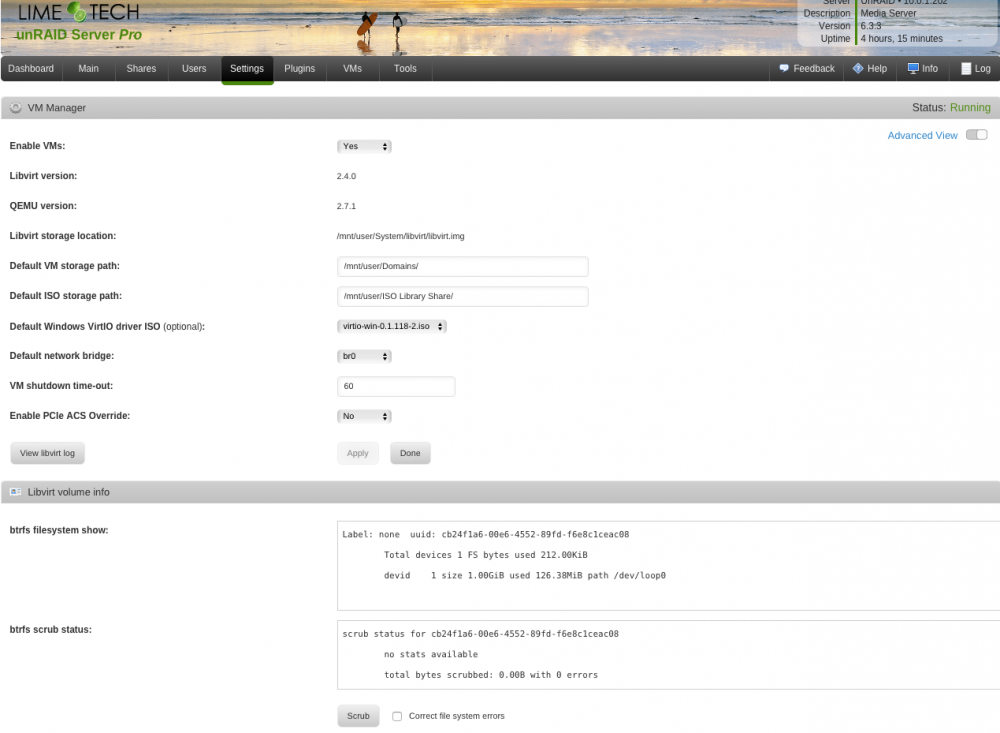This screenshot has width=1000, height=733.
Task: Switch to the VMs tab
Action: point(353,68)
